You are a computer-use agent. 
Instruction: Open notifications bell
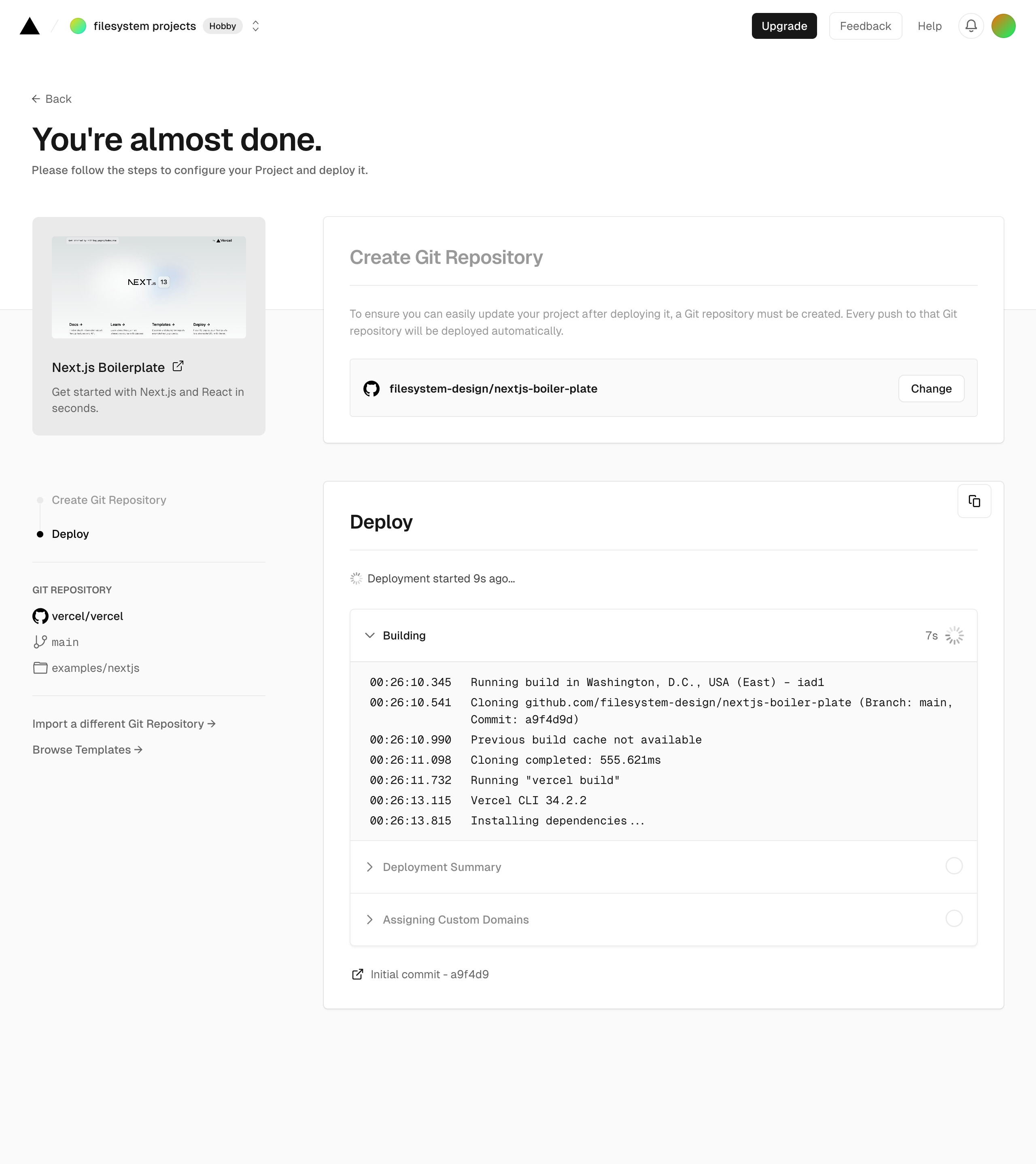click(x=971, y=26)
